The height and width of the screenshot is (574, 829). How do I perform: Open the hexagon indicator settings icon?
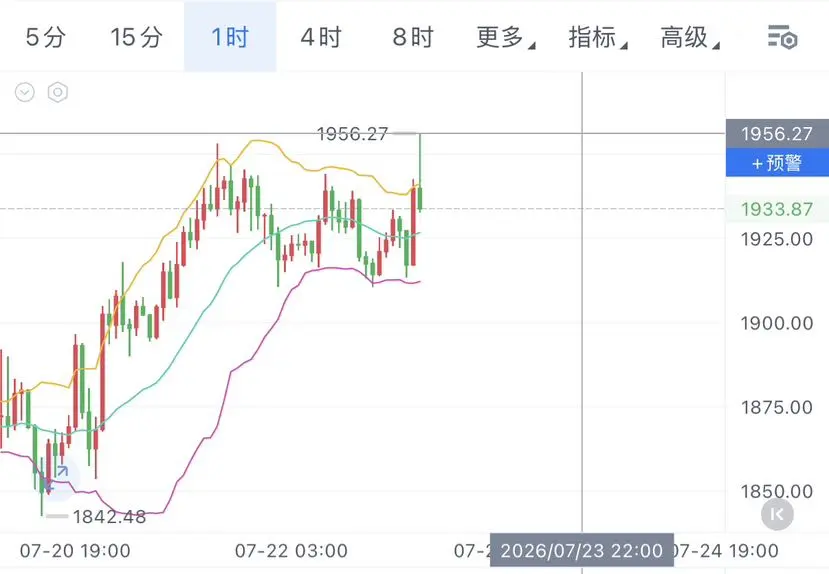click(x=58, y=92)
